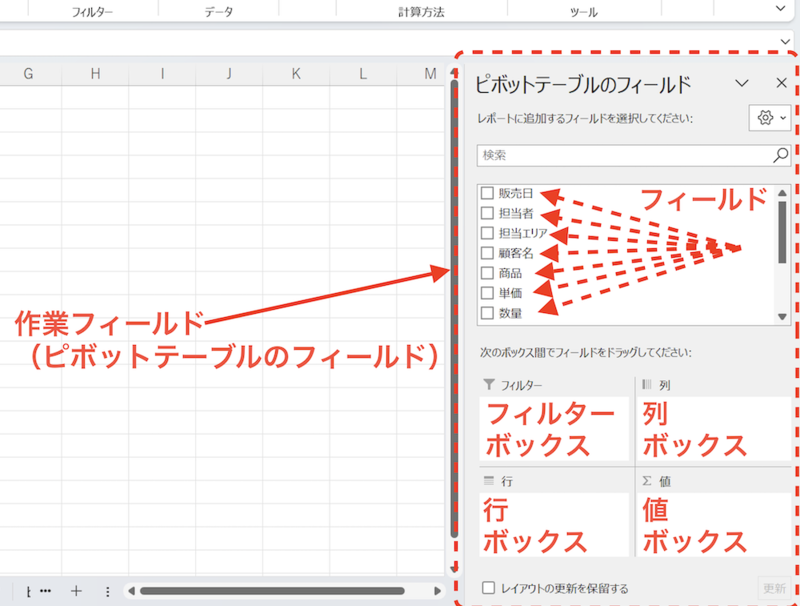Click the magnifier icon in the search box

(778, 156)
